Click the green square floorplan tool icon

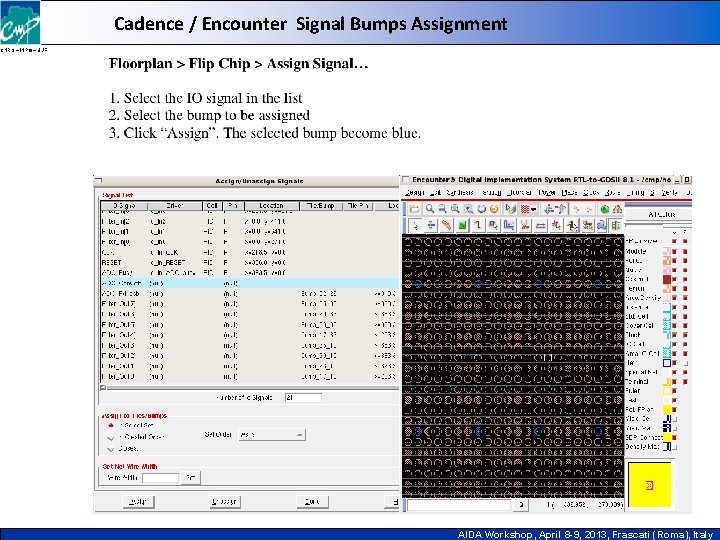click(x=462, y=225)
